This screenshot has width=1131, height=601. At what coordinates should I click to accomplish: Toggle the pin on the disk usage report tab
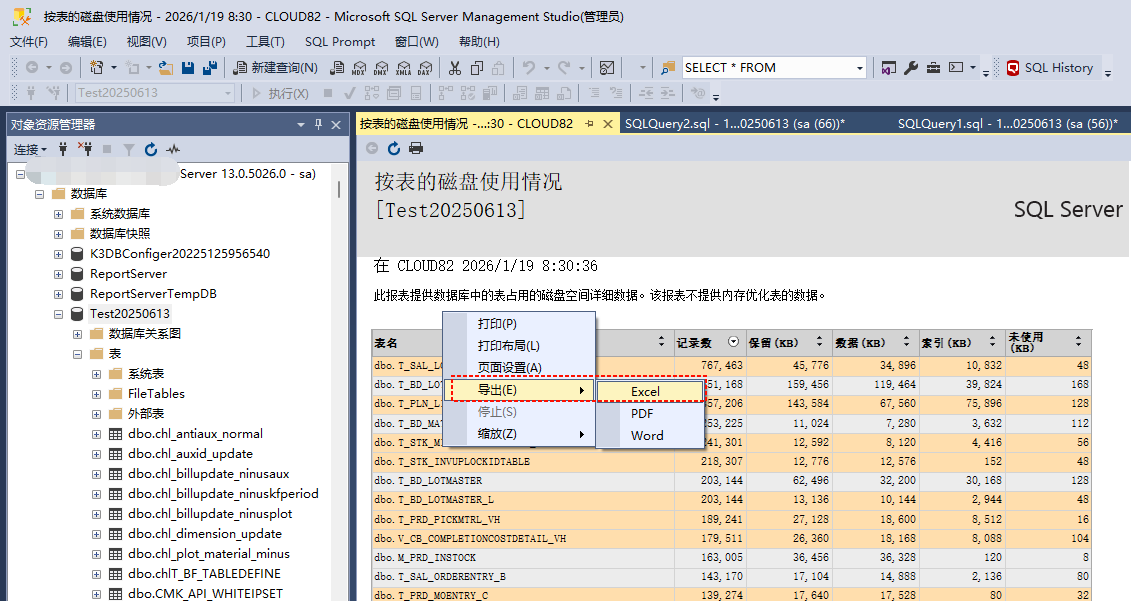pos(590,124)
